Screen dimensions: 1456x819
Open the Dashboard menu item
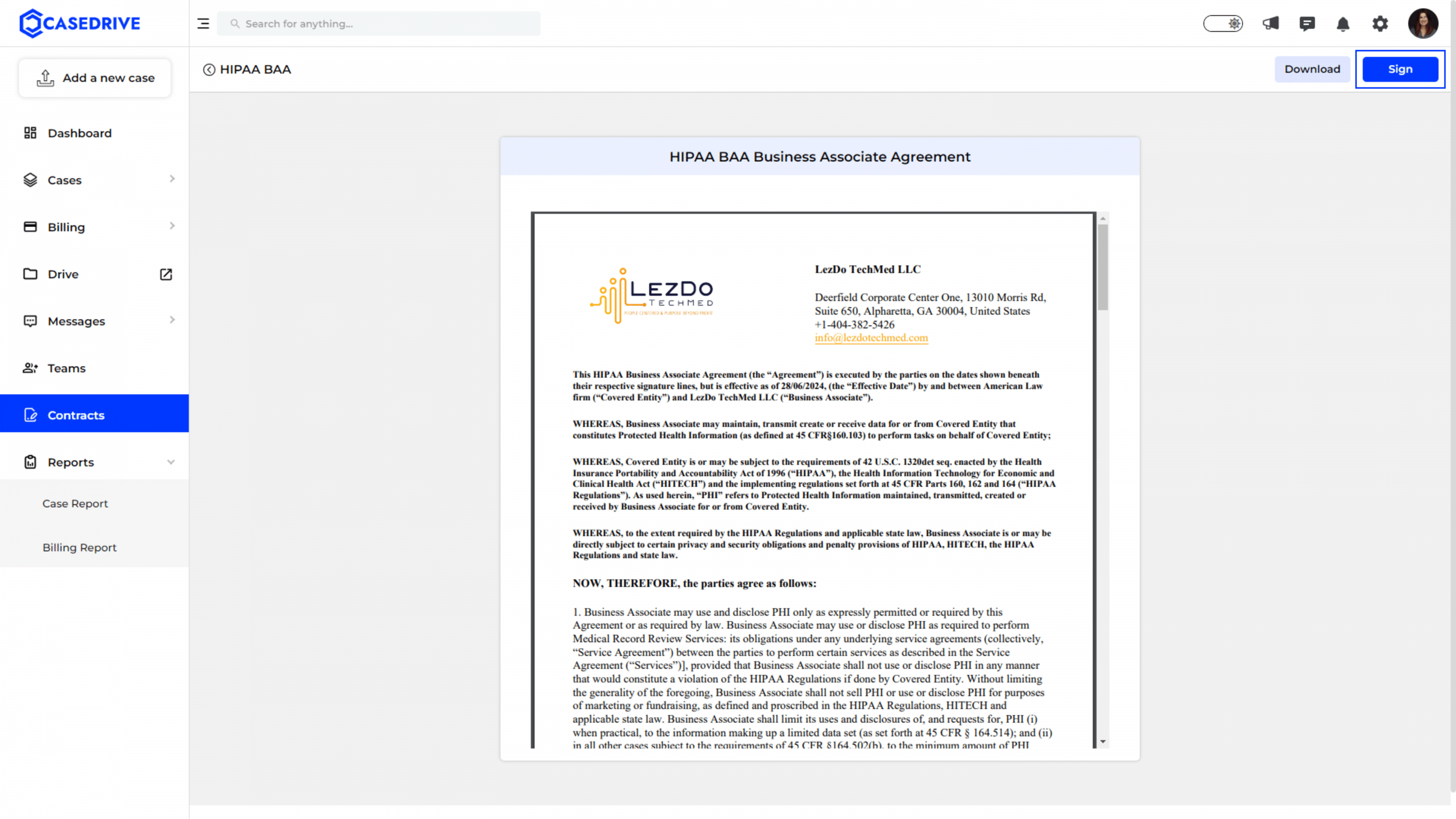95,133
